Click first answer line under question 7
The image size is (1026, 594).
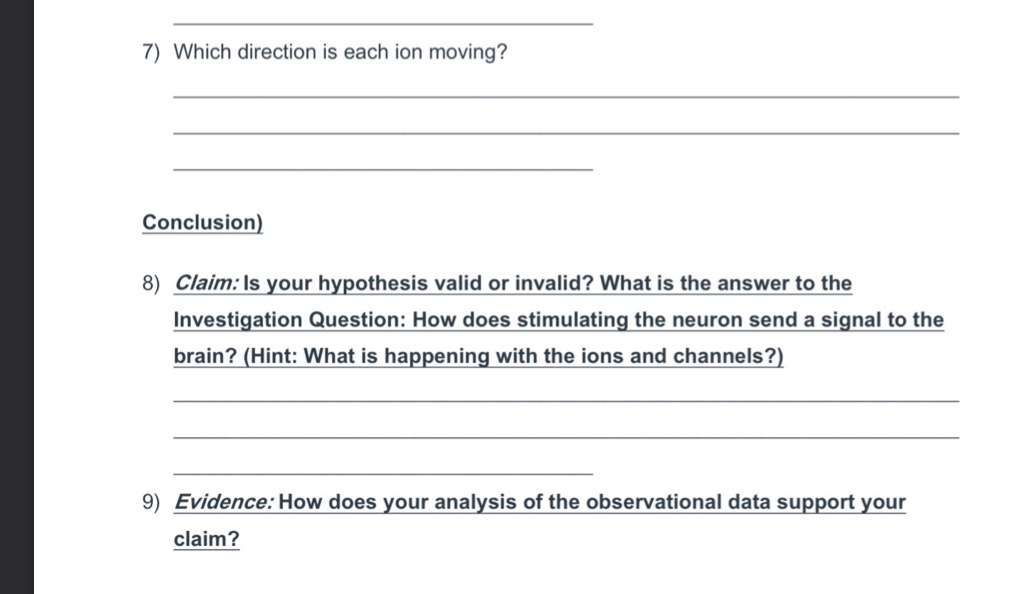click(565, 95)
